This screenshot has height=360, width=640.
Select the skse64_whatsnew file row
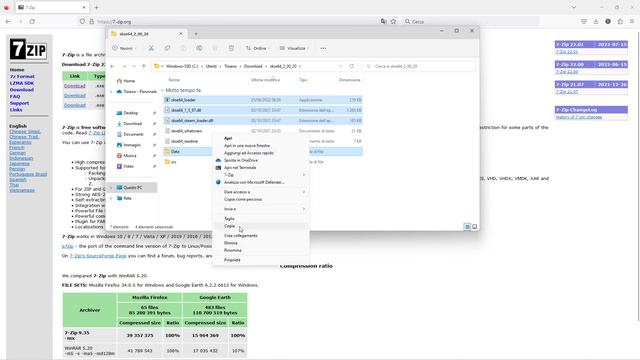click(263, 131)
